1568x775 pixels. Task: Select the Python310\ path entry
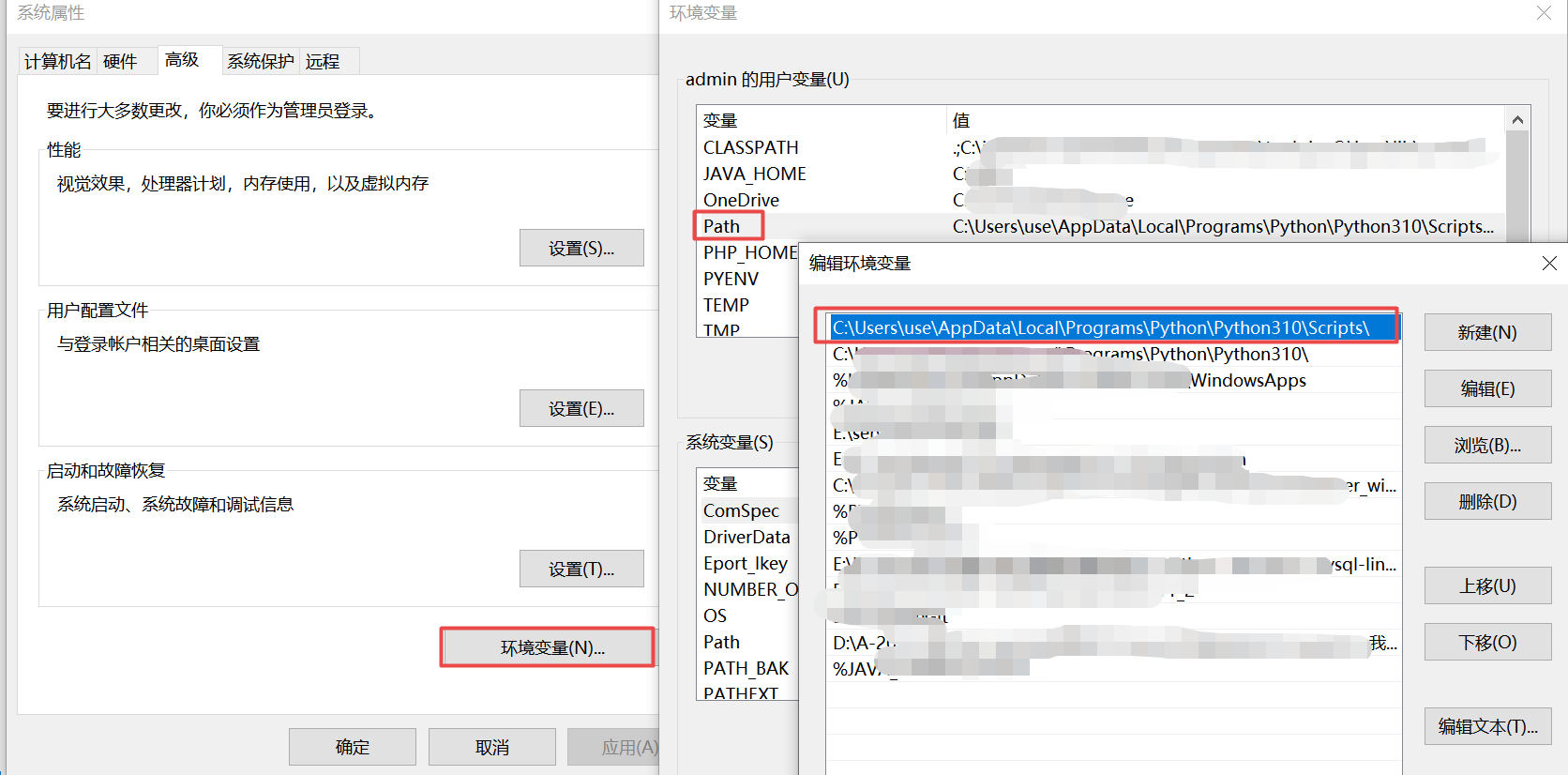tap(1113, 354)
